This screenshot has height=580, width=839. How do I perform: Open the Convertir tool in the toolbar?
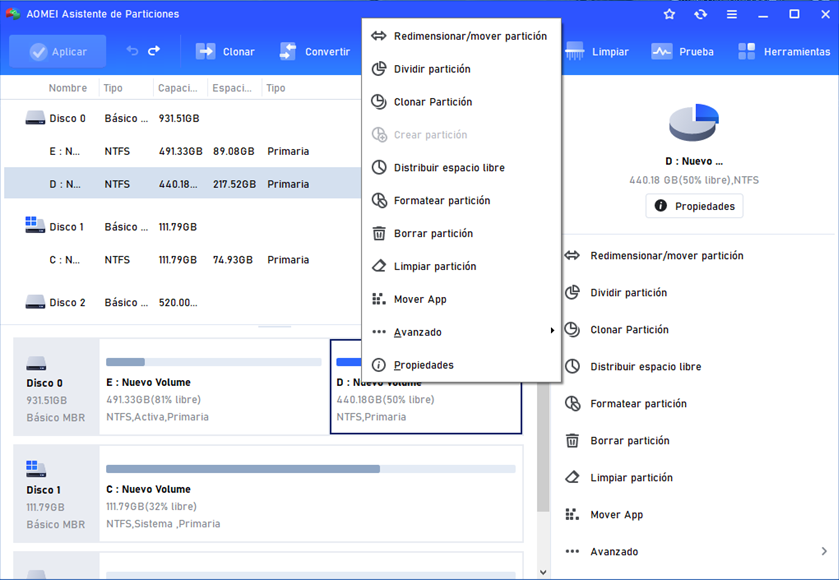[x=314, y=52]
